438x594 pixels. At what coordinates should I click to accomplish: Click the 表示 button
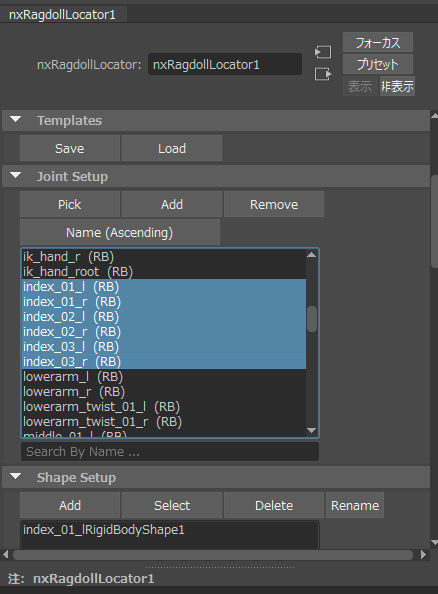point(360,86)
